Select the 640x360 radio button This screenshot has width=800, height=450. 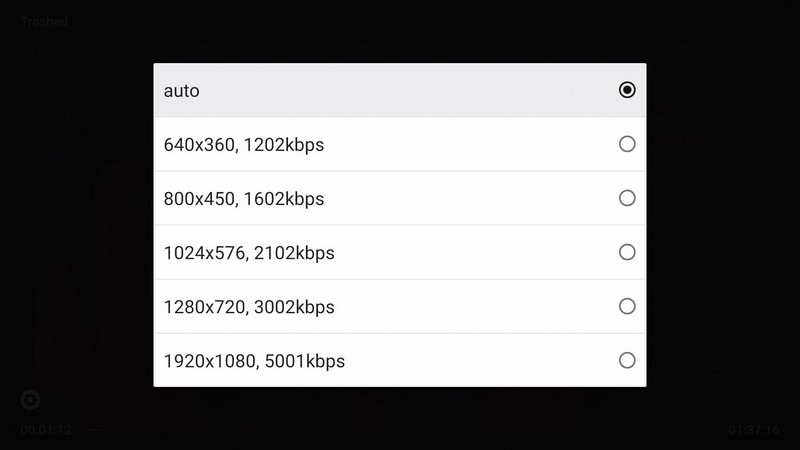627,144
